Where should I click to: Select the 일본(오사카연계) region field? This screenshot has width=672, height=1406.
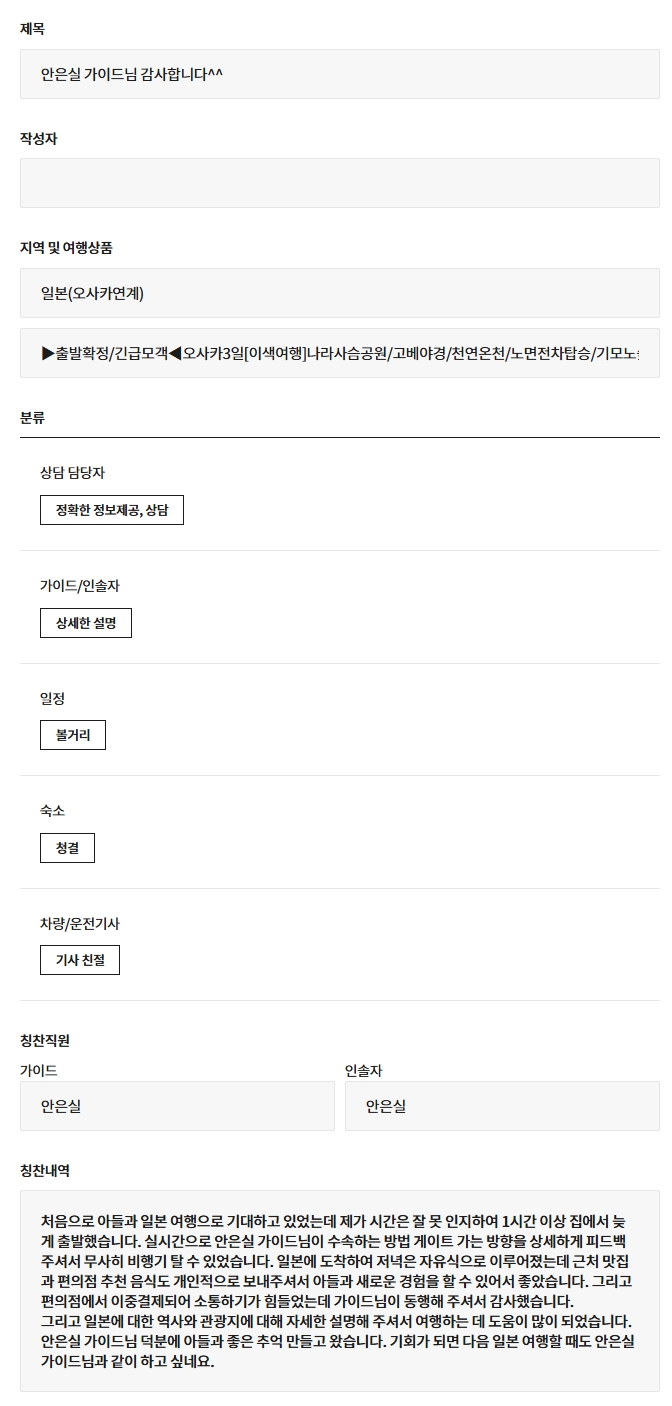click(339, 293)
